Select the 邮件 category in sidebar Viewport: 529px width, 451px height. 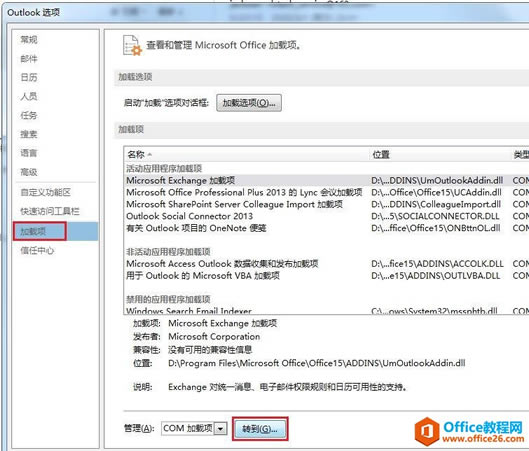pyautogui.click(x=29, y=59)
